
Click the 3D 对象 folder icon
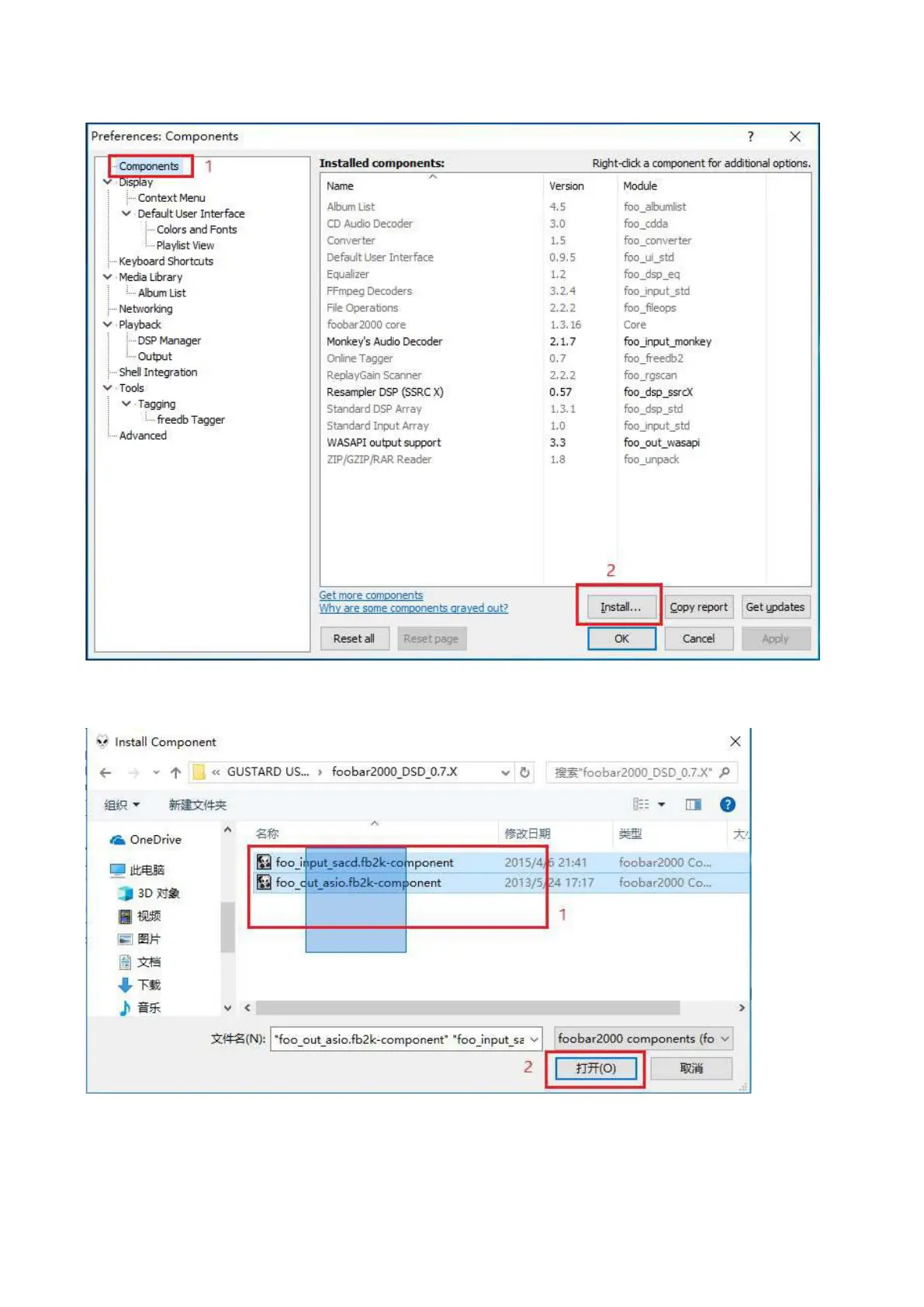pos(126,893)
